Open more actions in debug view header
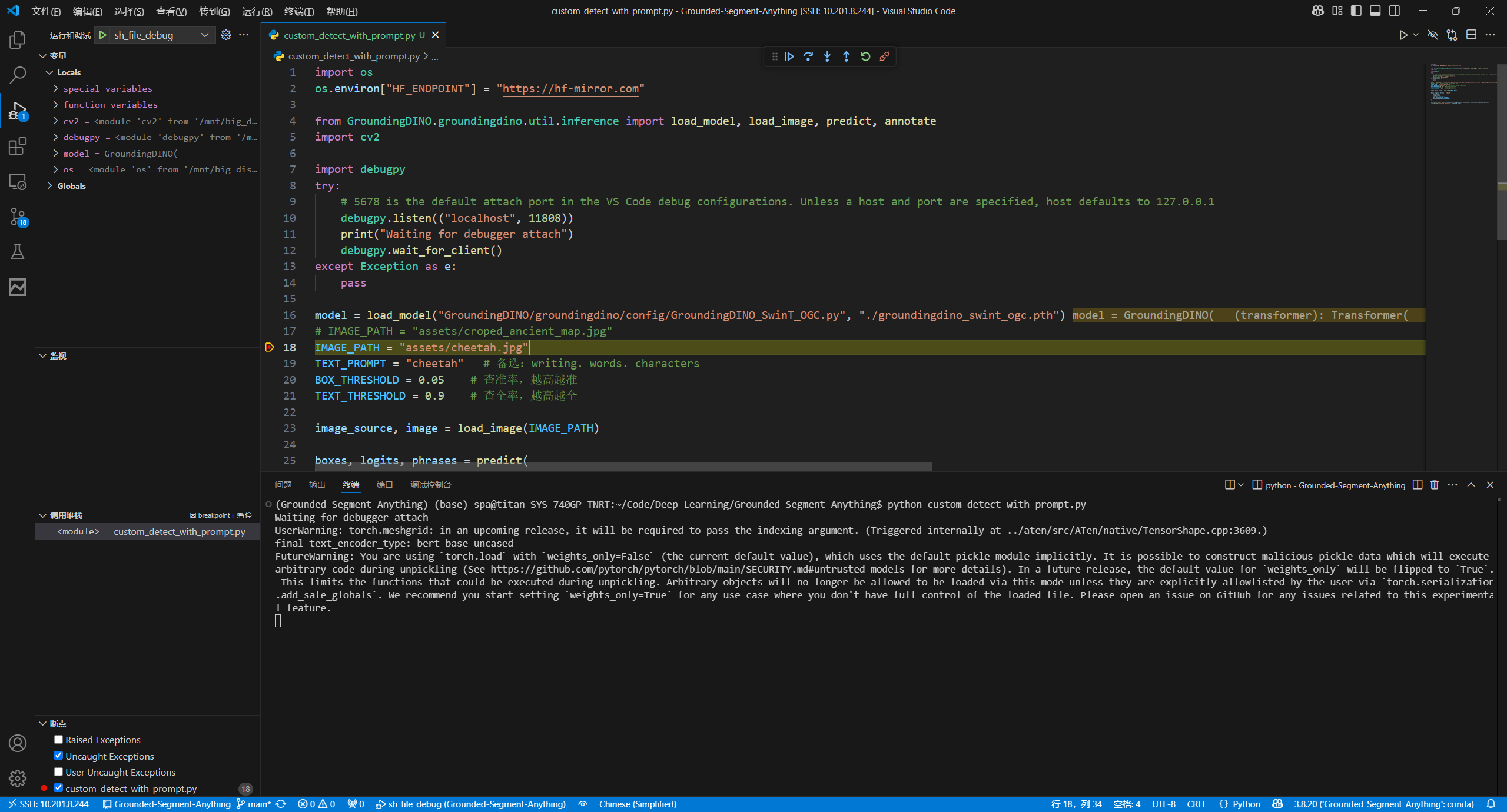The width and height of the screenshot is (1507, 812). [244, 35]
